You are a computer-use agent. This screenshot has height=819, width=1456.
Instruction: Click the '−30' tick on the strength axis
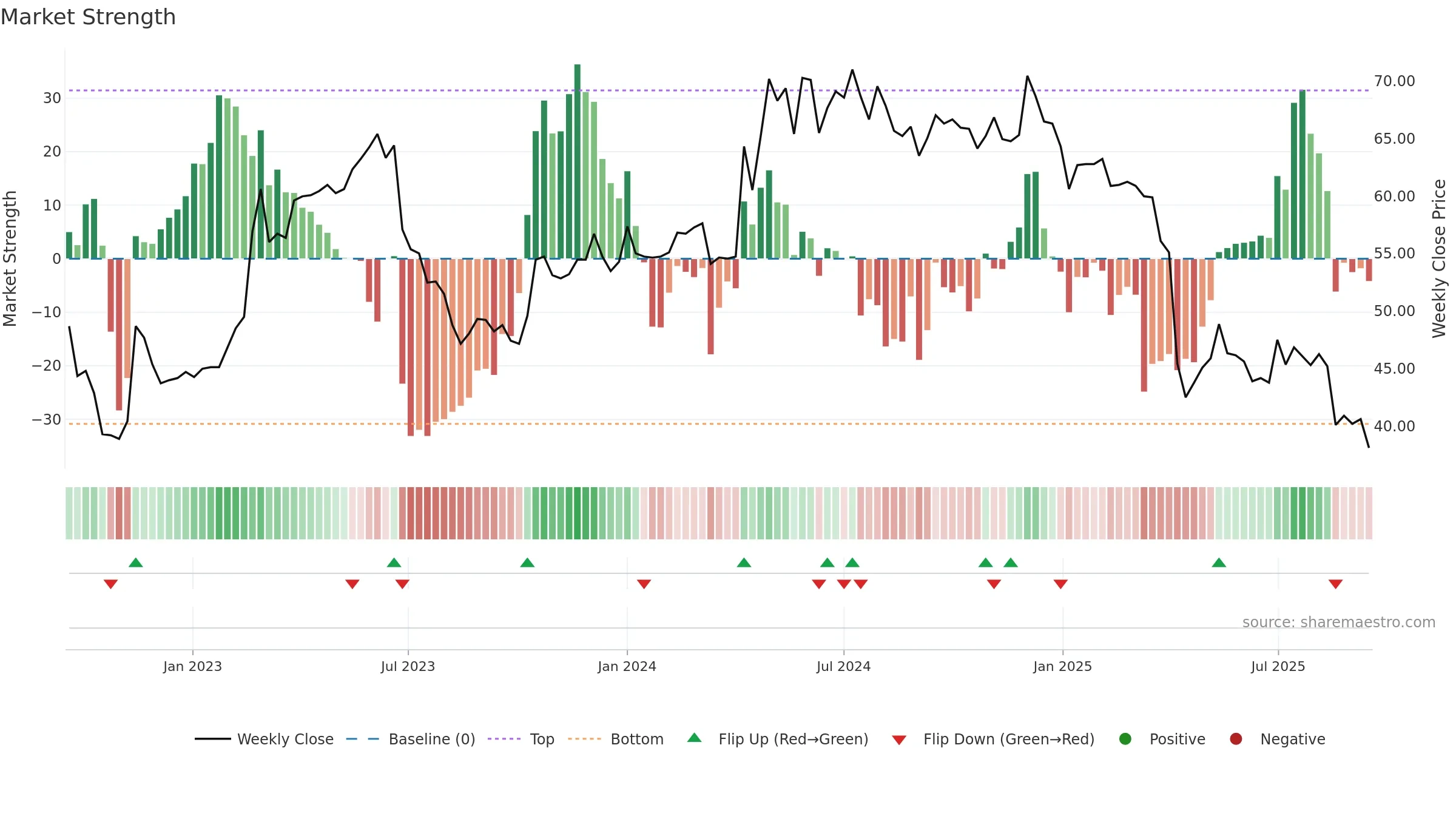pyautogui.click(x=47, y=420)
